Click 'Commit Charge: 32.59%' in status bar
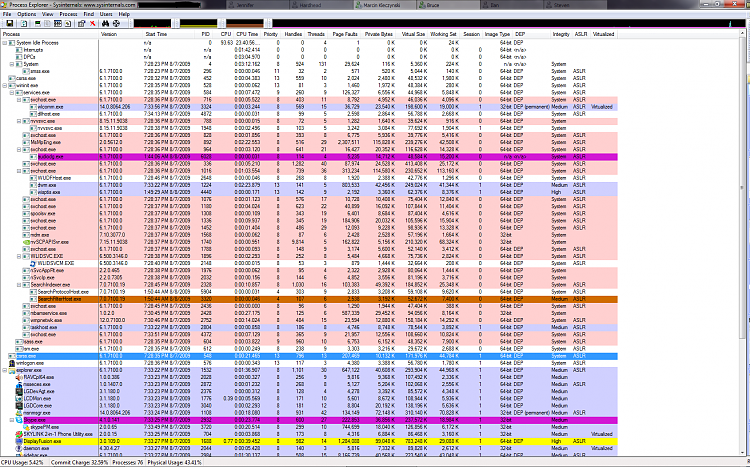Image resolution: width=750 pixels, height=467 pixels. point(79,463)
